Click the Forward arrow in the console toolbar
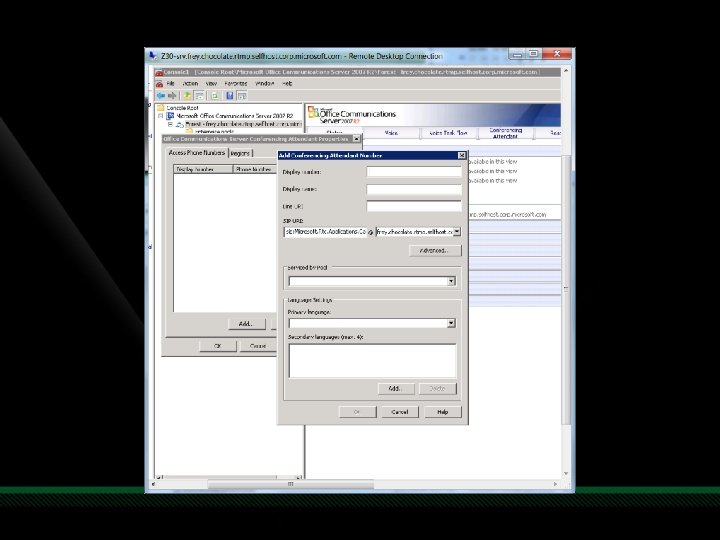Screen dimensions: 720x540 pyautogui.click(x=172, y=96)
